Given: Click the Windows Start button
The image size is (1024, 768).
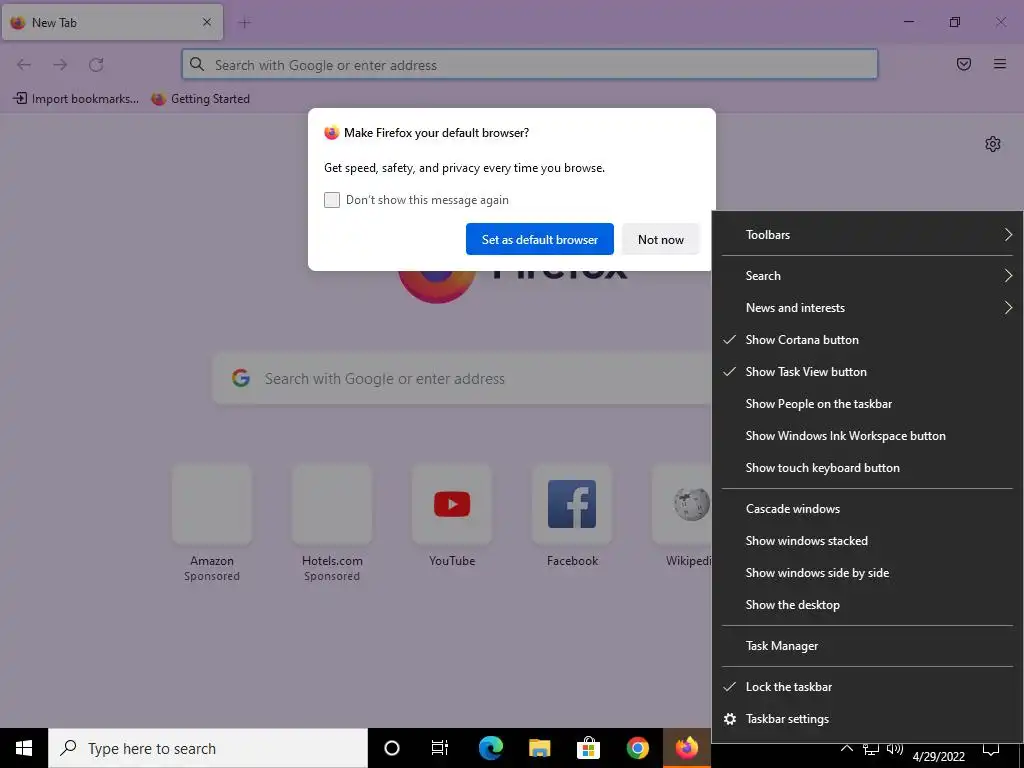Looking at the screenshot, I should point(24,748).
